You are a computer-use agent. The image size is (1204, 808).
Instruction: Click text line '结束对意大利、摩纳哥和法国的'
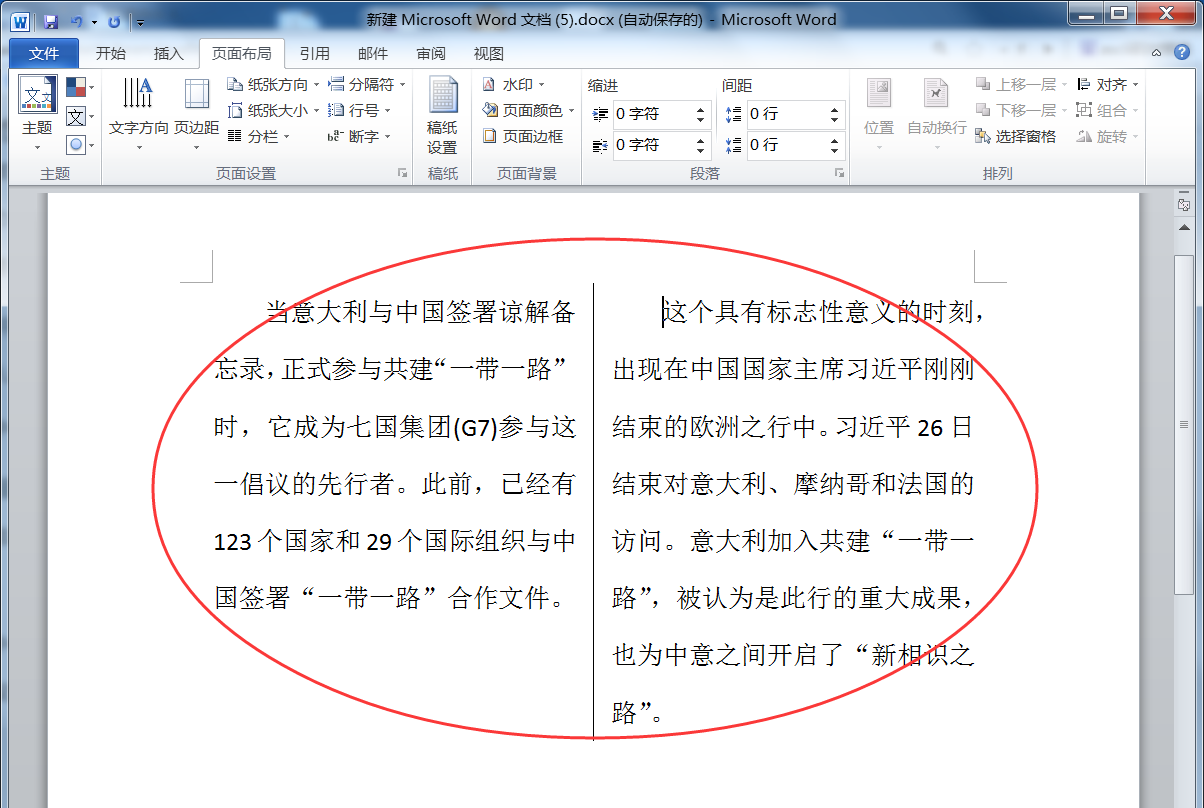(x=793, y=485)
